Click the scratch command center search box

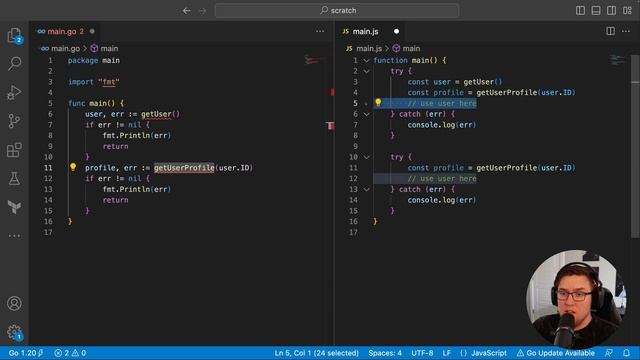(x=337, y=11)
